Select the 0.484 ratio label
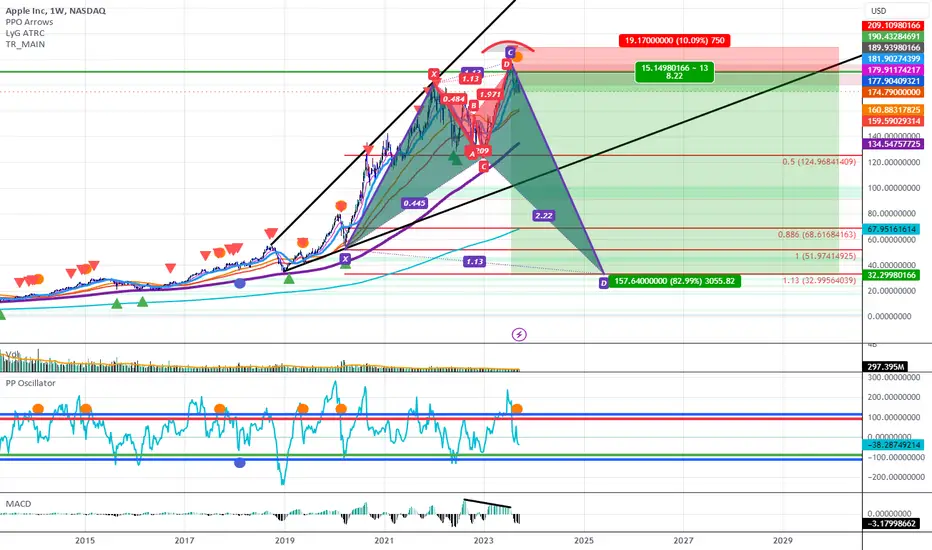The width and height of the screenshot is (932, 550). pos(454,99)
